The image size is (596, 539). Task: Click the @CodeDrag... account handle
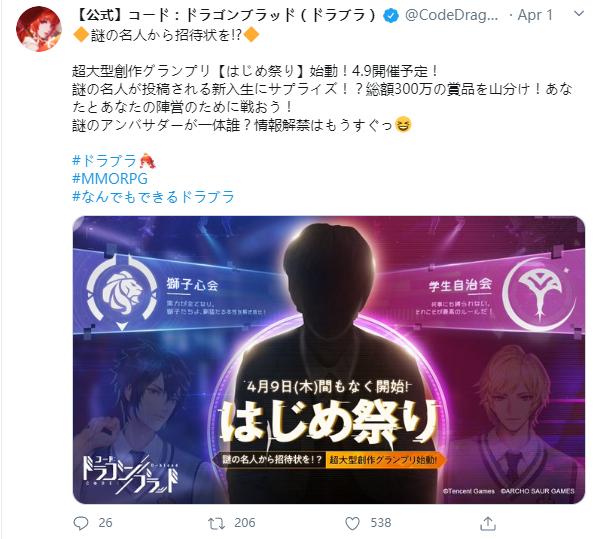pyautogui.click(x=452, y=15)
